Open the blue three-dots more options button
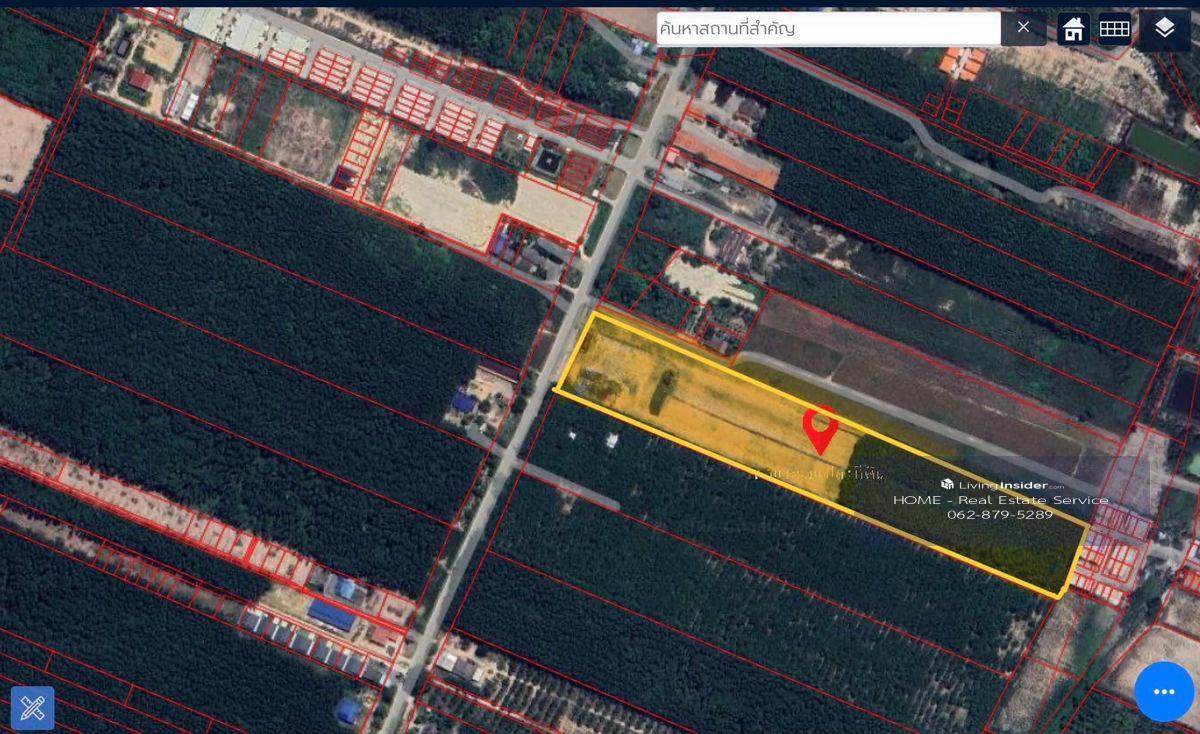Image resolution: width=1200 pixels, height=734 pixels. pos(1164,692)
